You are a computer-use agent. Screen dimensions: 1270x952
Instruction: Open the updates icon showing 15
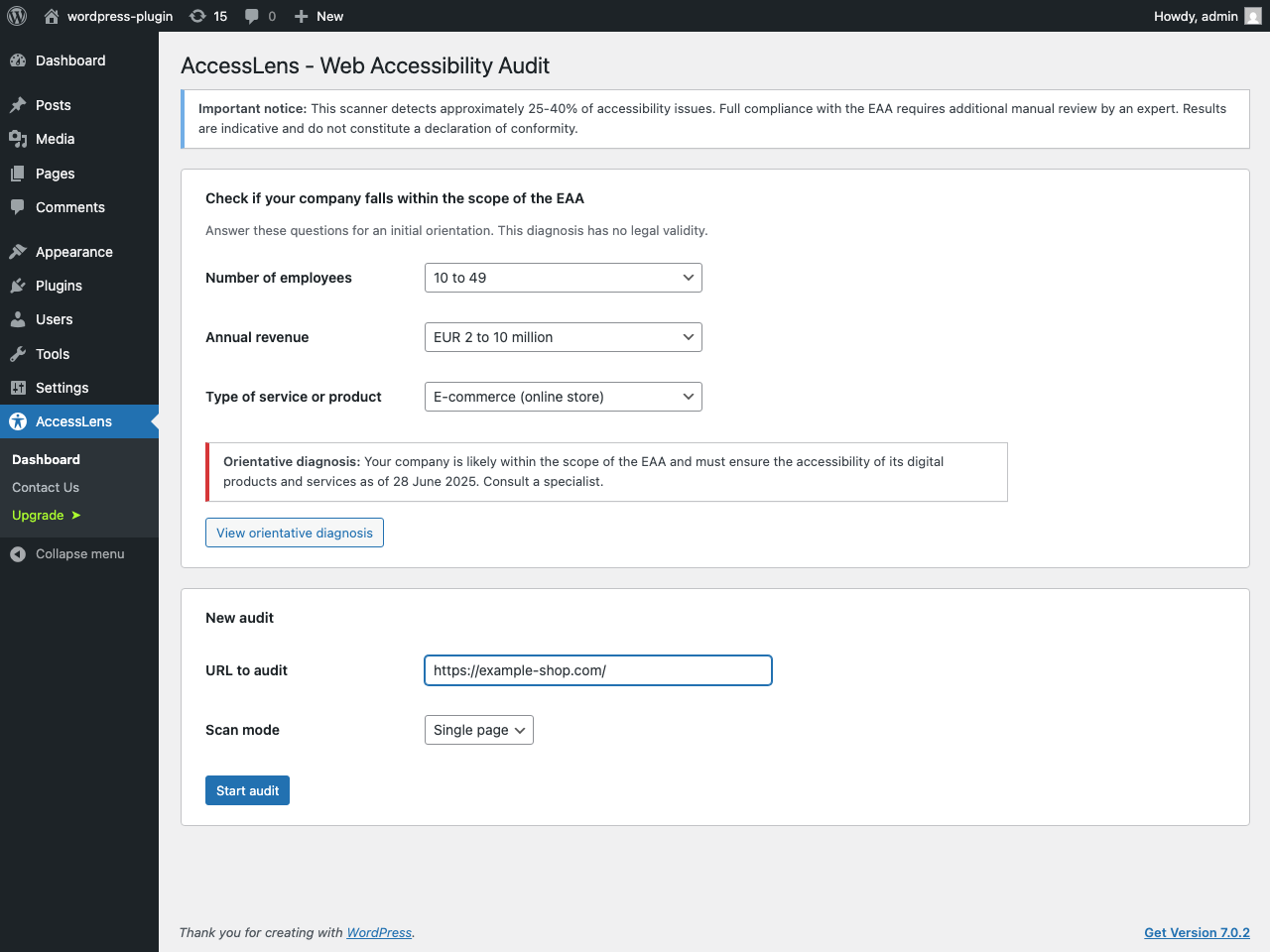pyautogui.click(x=197, y=16)
